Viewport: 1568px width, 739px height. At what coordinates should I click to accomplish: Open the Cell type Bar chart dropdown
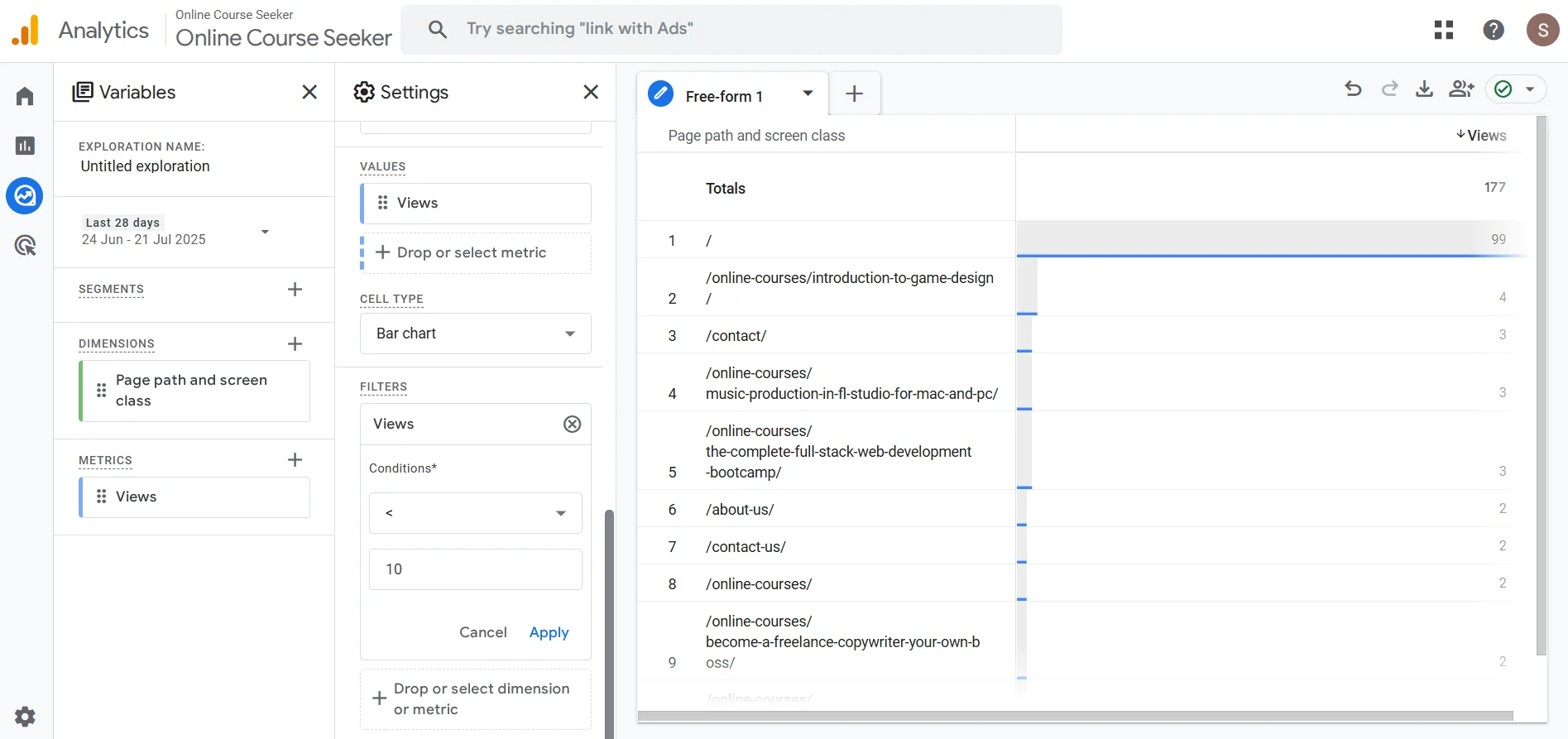(476, 334)
